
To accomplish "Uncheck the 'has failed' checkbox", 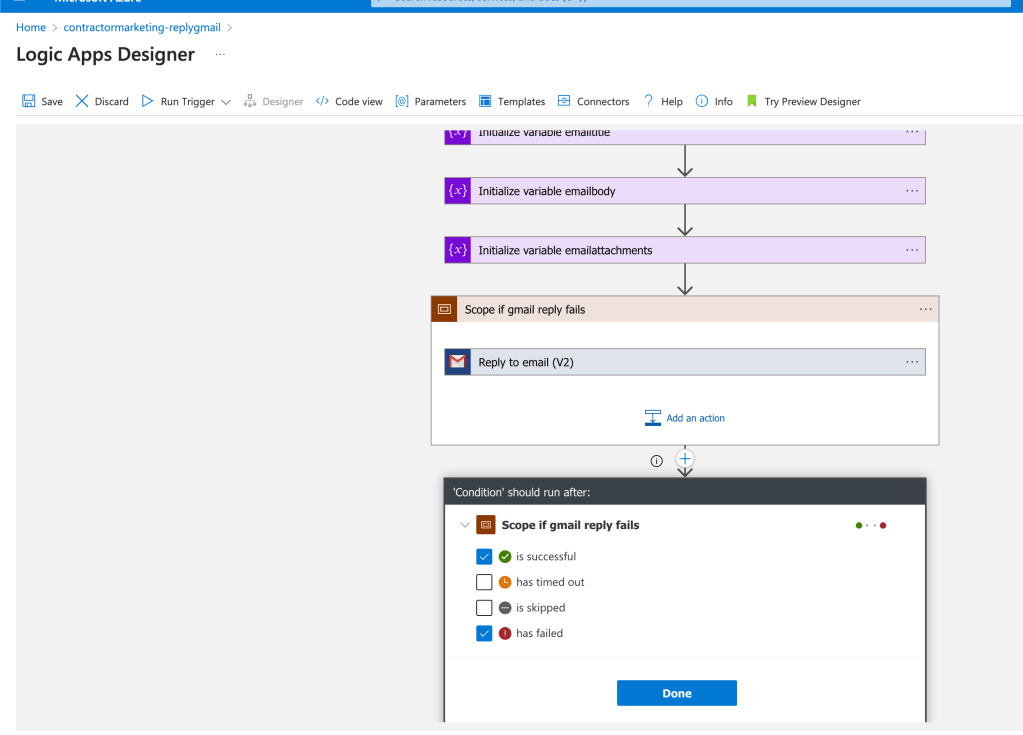I will [484, 633].
